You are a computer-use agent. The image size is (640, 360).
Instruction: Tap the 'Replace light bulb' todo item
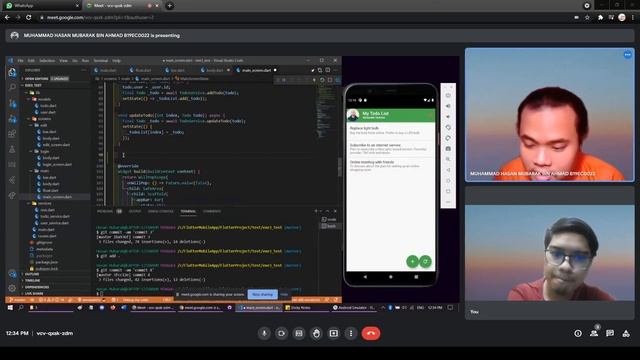390,131
